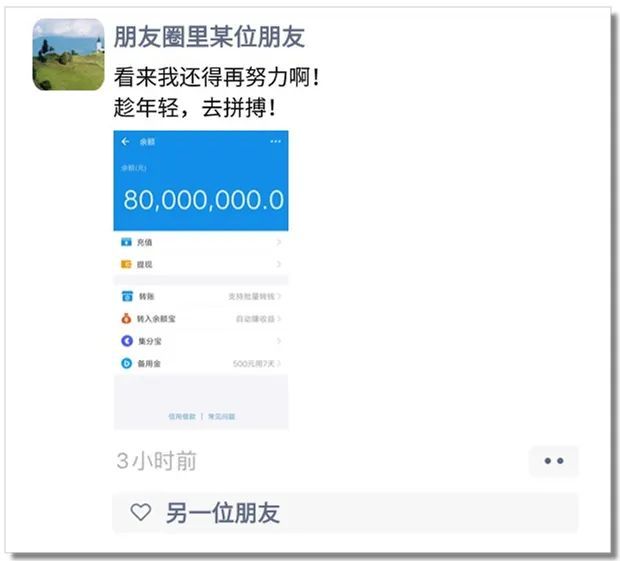Click the blue 充值 top-up icon
This screenshot has width=620, height=561.
[x=126, y=242]
